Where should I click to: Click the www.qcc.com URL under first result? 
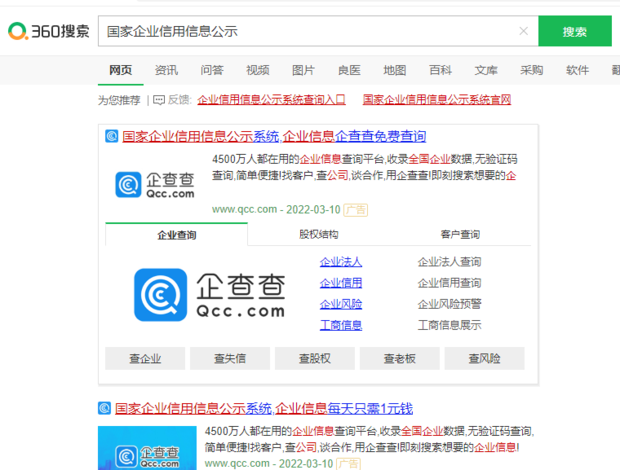(244, 209)
